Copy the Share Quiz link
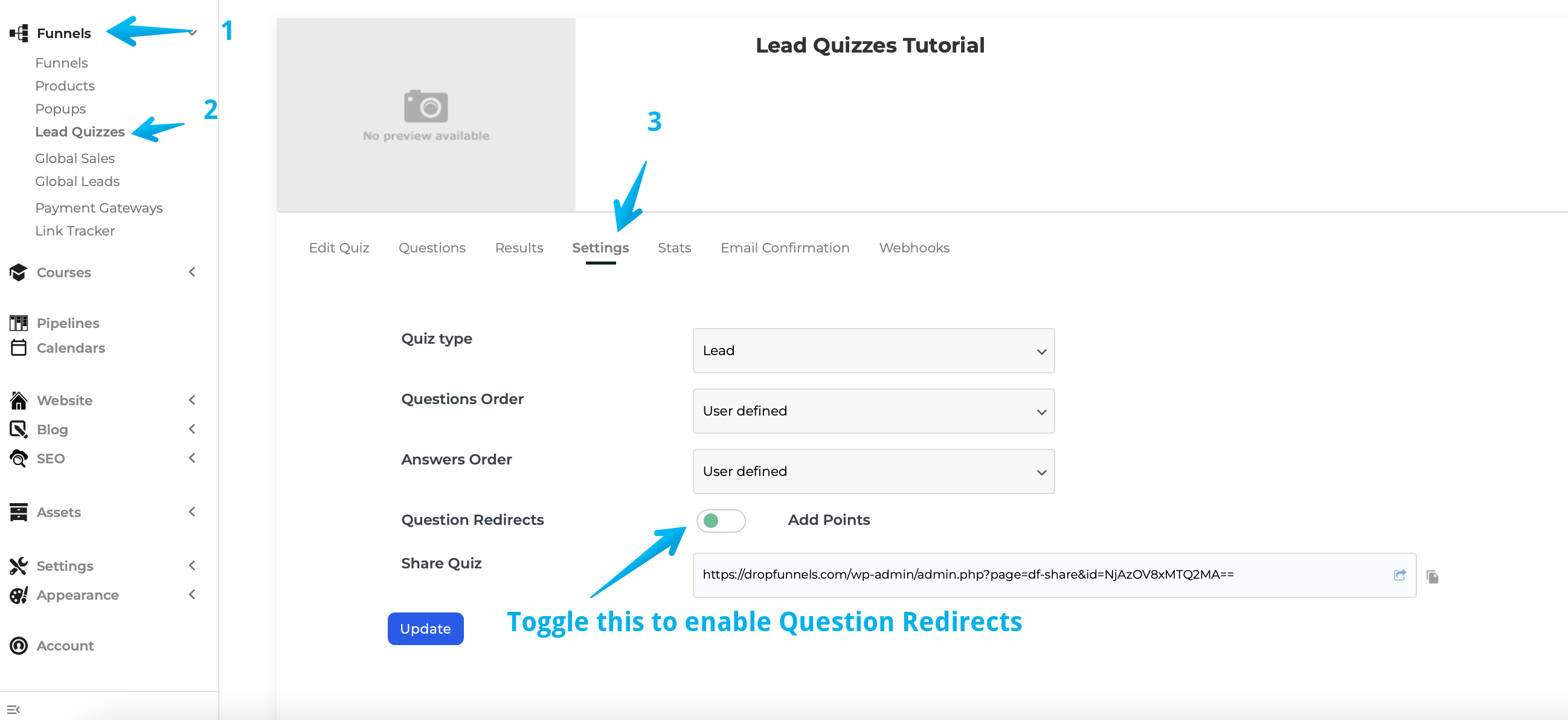Screen dimensions: 1568x720 (x=1433, y=576)
